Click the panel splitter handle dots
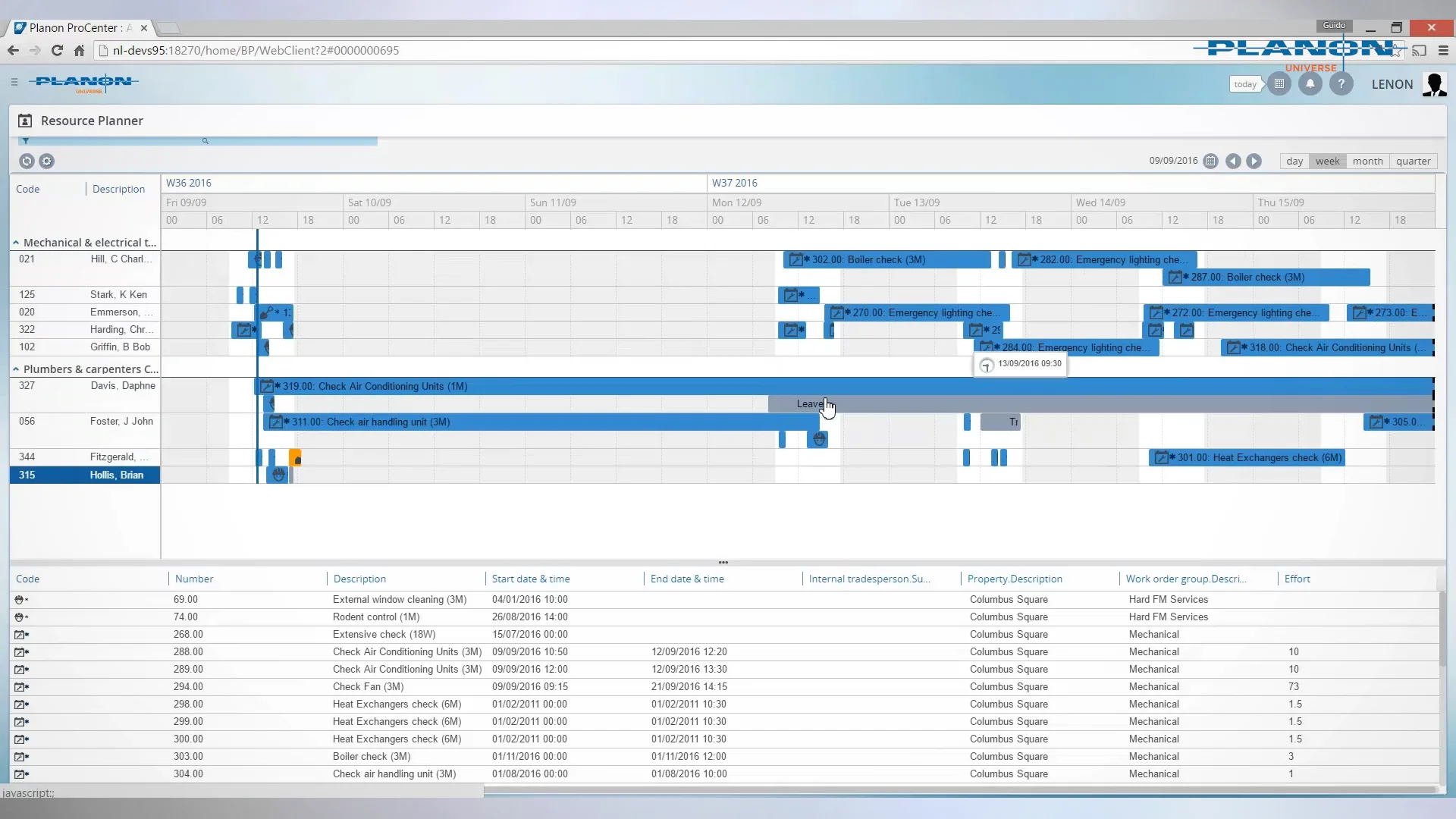Image resolution: width=1456 pixels, height=819 pixels. pyautogui.click(x=723, y=563)
